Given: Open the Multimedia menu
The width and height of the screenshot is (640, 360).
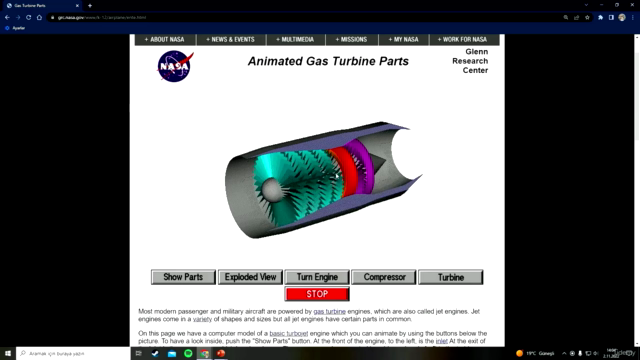Looking at the screenshot, I should coord(295,40).
